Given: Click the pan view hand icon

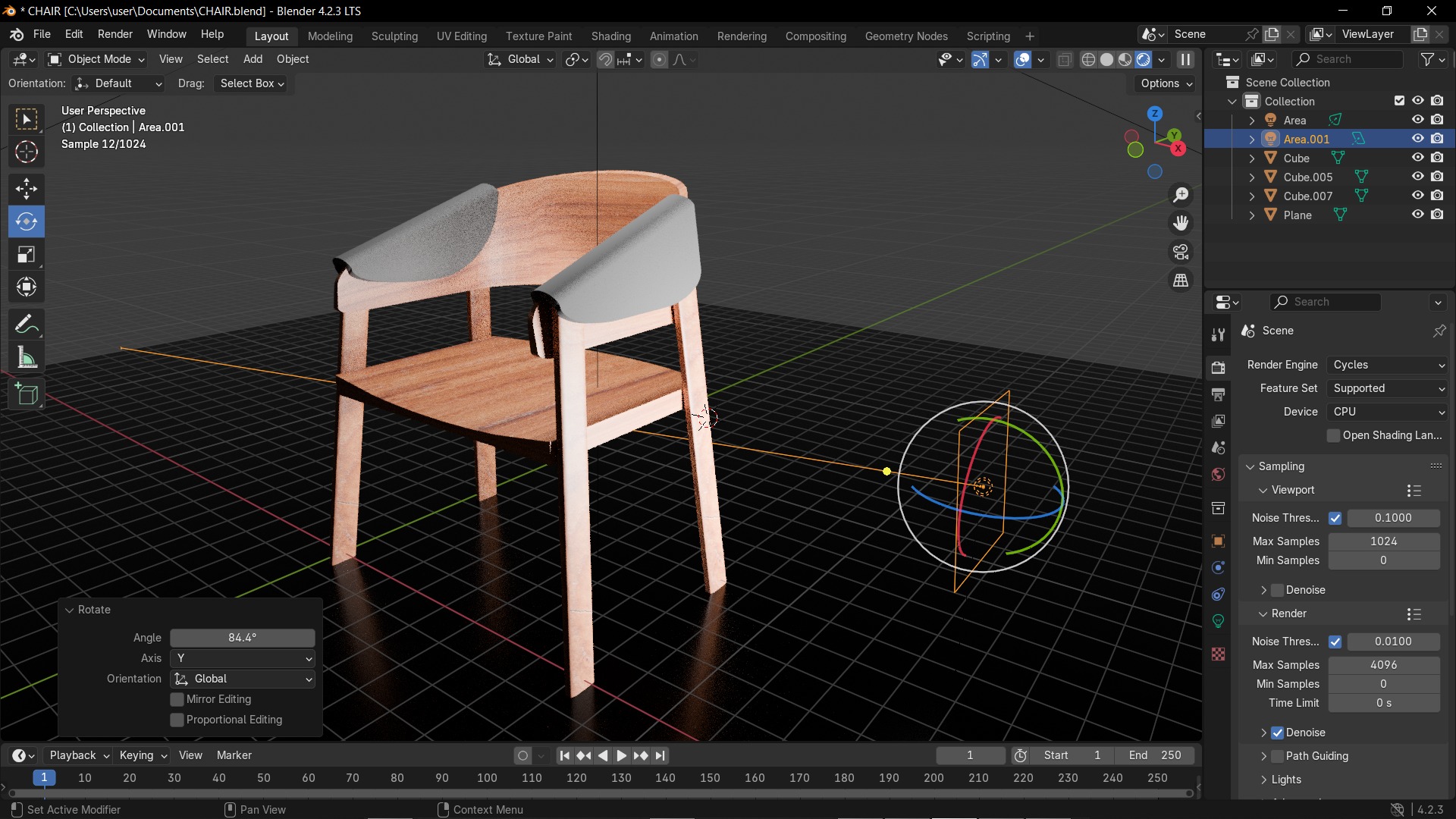Looking at the screenshot, I should click(1181, 223).
